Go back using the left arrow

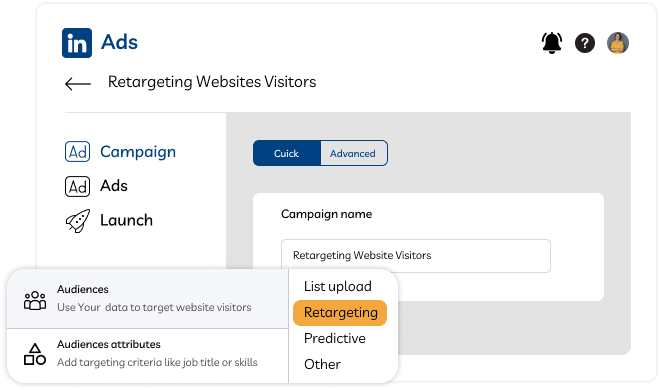pos(78,84)
